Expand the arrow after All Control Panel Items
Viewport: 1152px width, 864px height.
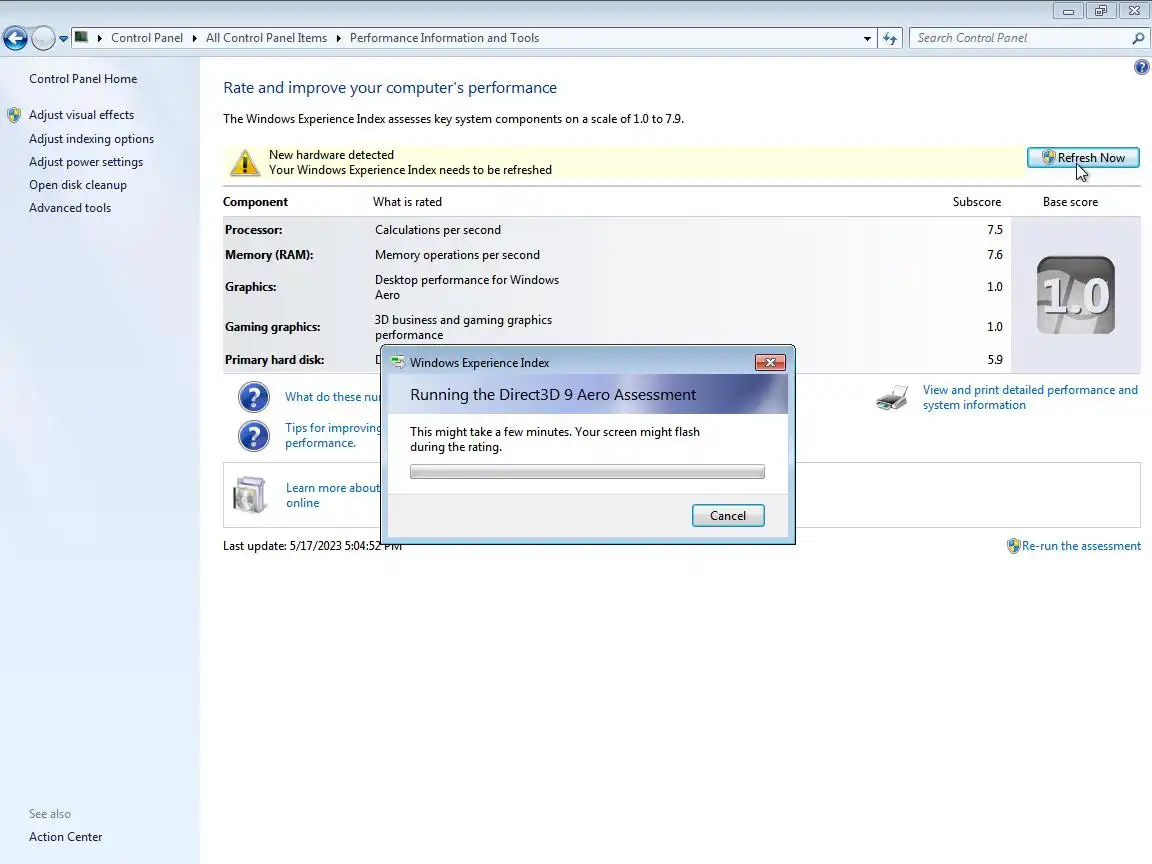[339, 38]
